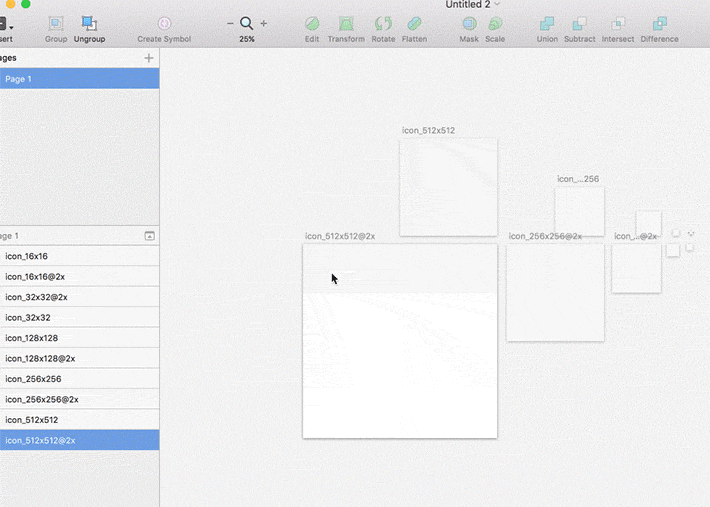710x507 pixels.
Task: Click the Scale tool icon
Action: (x=495, y=24)
